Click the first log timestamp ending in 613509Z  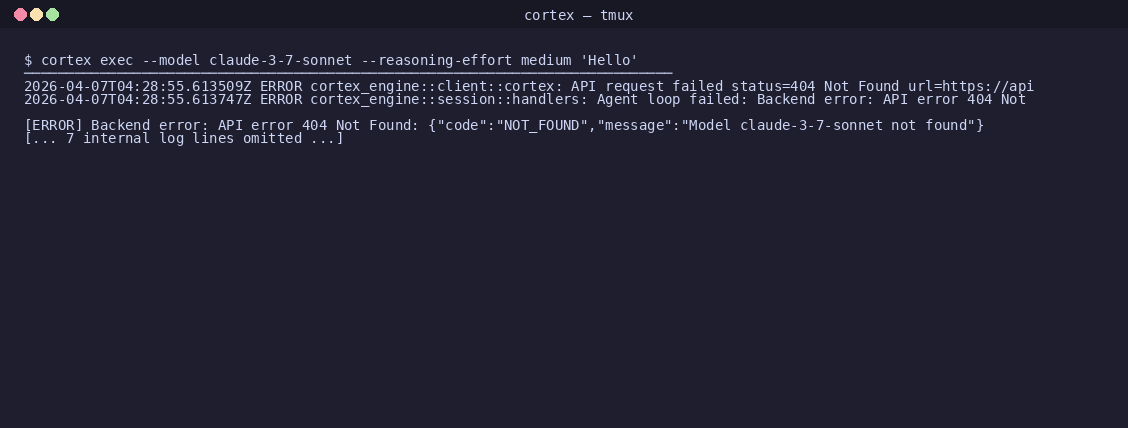point(137,86)
